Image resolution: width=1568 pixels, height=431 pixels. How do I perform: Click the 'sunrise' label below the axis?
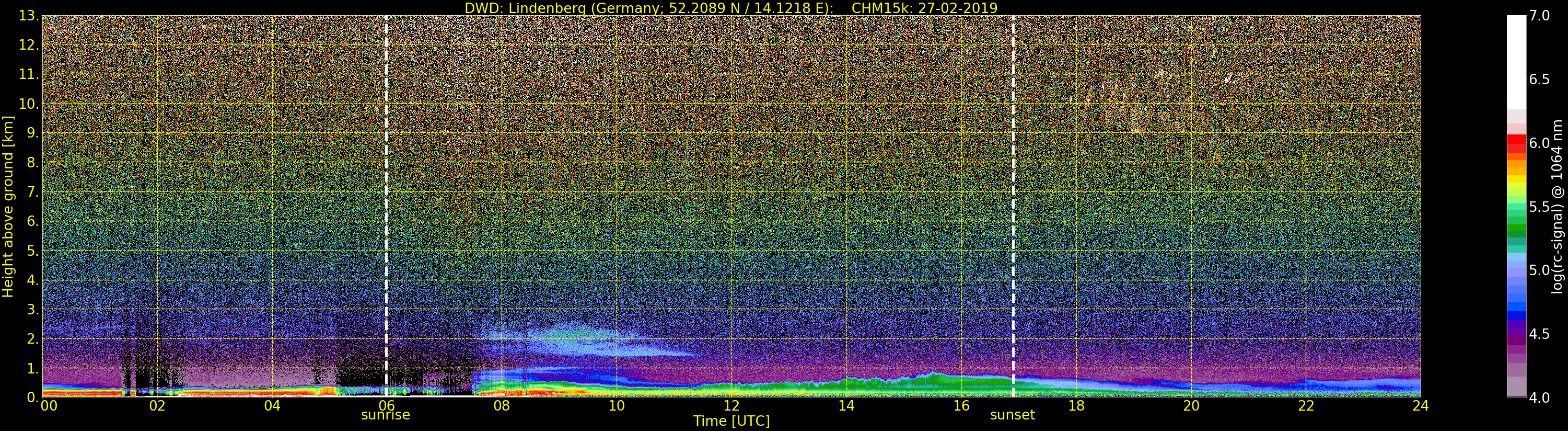pos(385,415)
